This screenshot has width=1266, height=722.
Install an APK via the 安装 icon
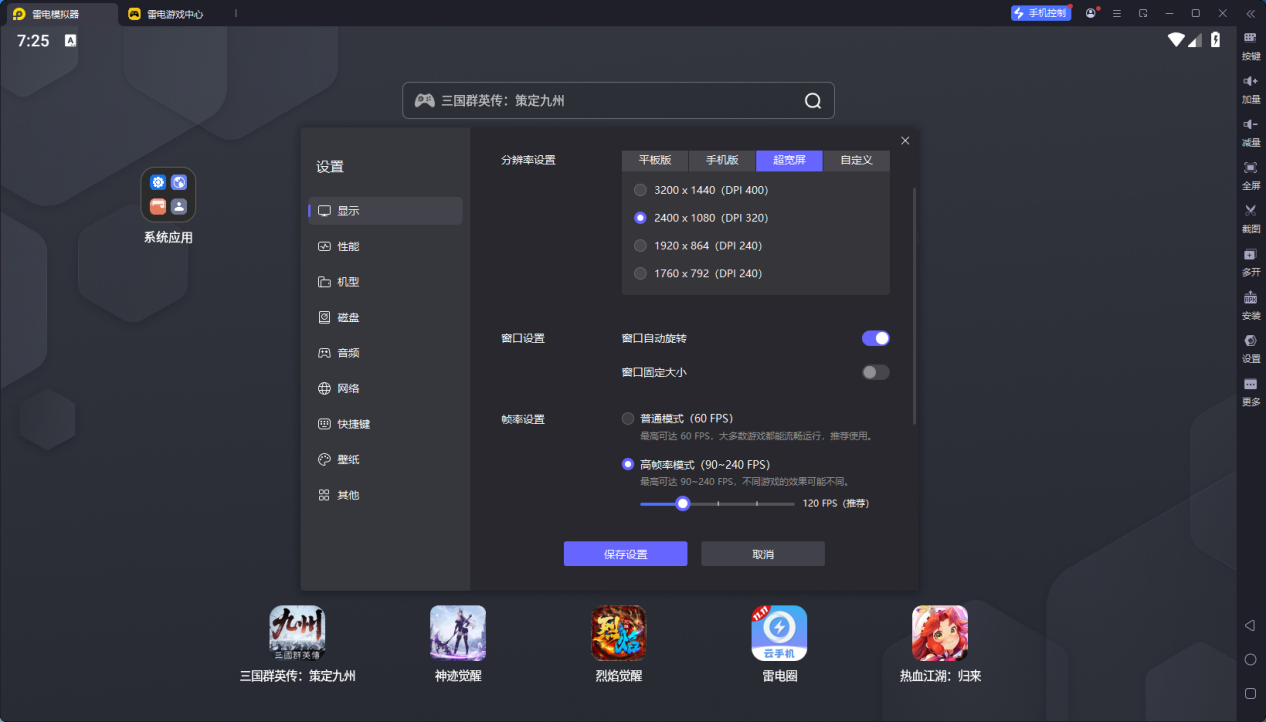pos(1249,306)
